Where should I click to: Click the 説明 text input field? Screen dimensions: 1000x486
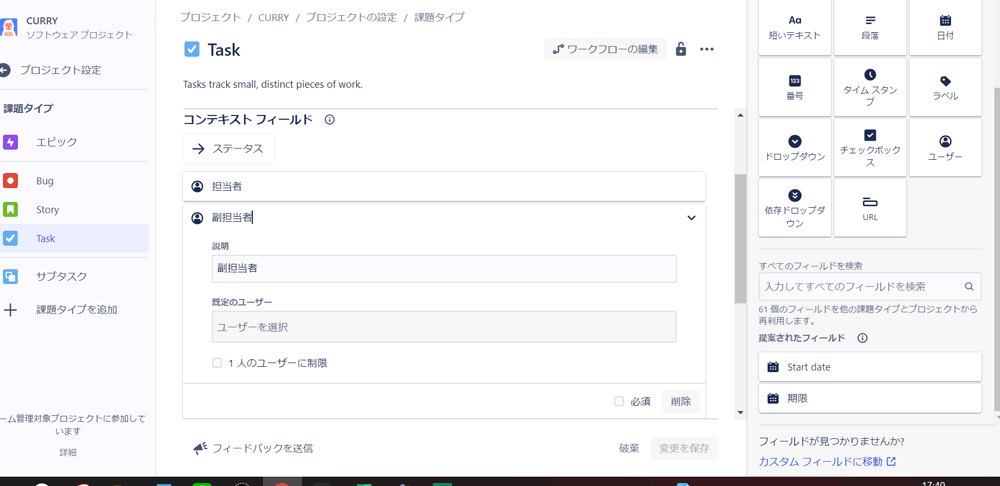coord(444,268)
